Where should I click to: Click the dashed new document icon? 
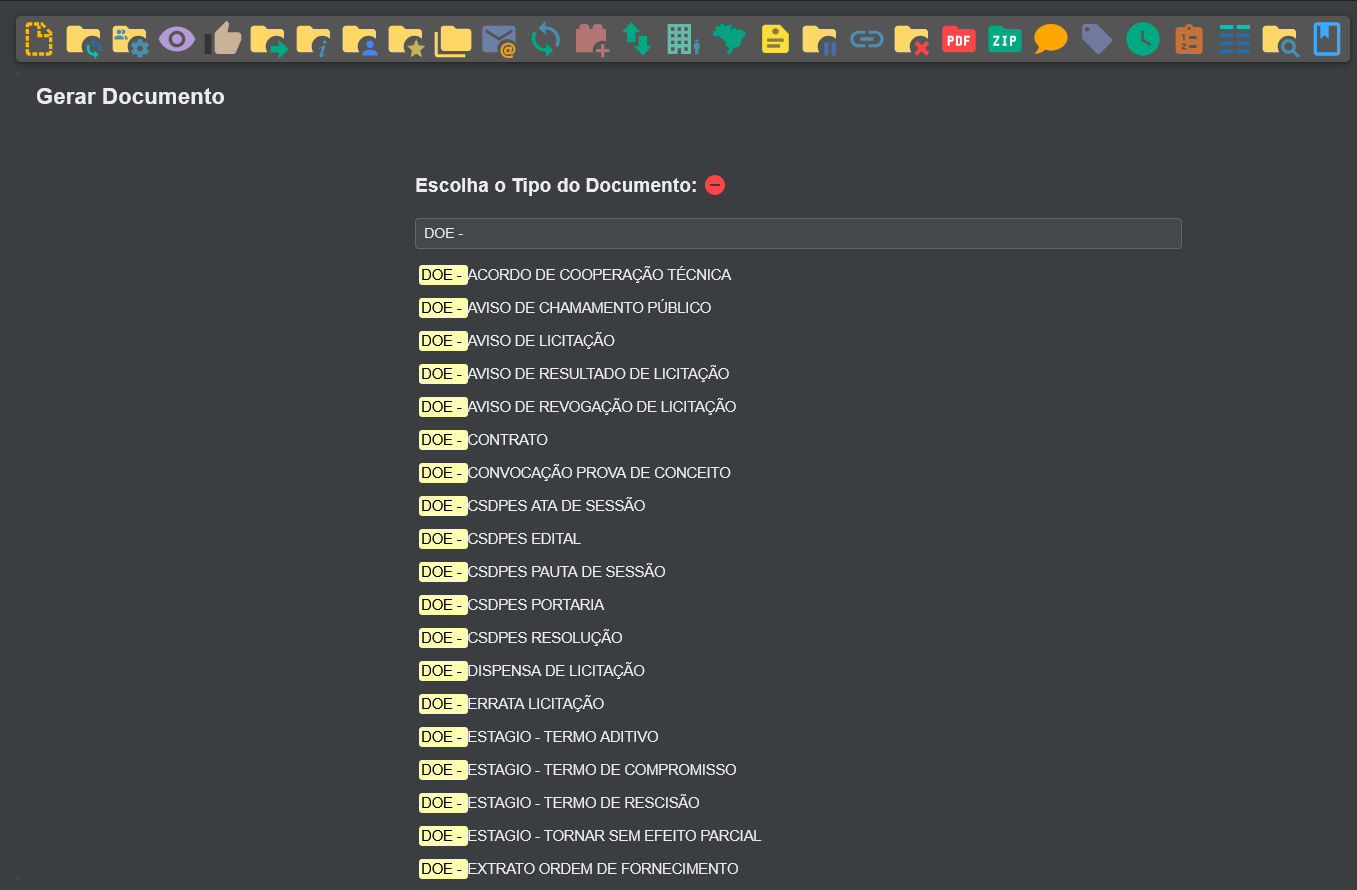39,40
